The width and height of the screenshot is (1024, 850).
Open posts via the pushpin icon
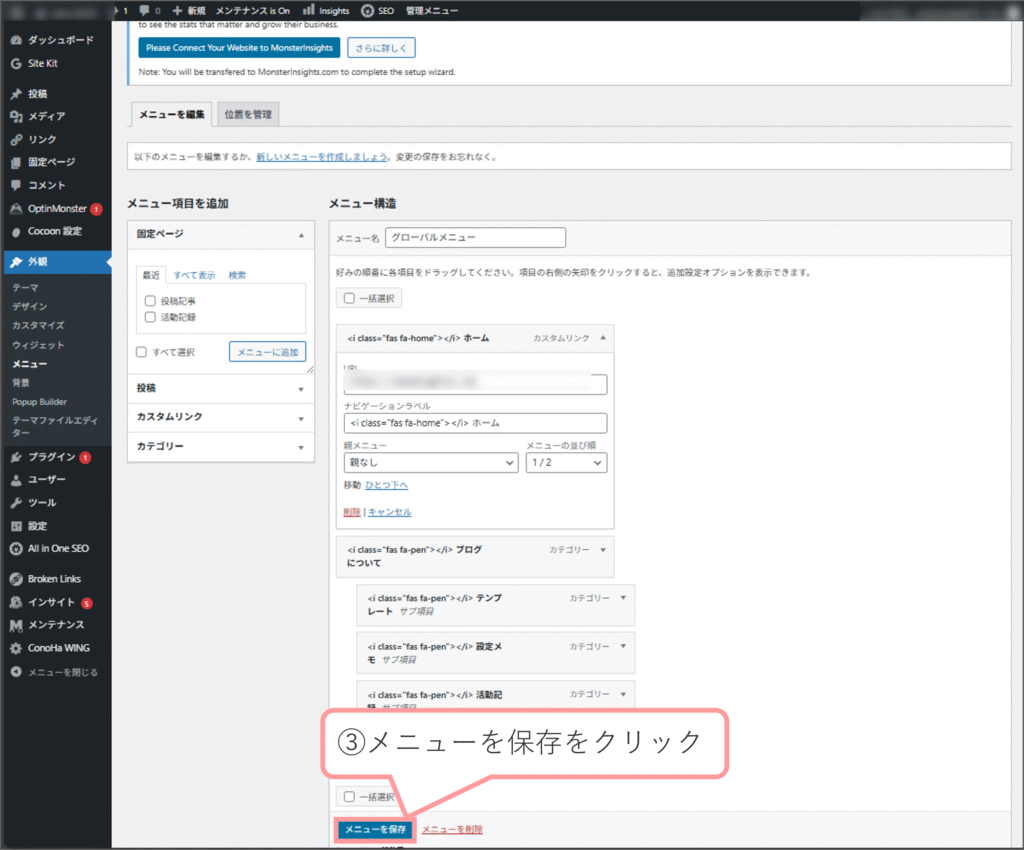(x=16, y=94)
